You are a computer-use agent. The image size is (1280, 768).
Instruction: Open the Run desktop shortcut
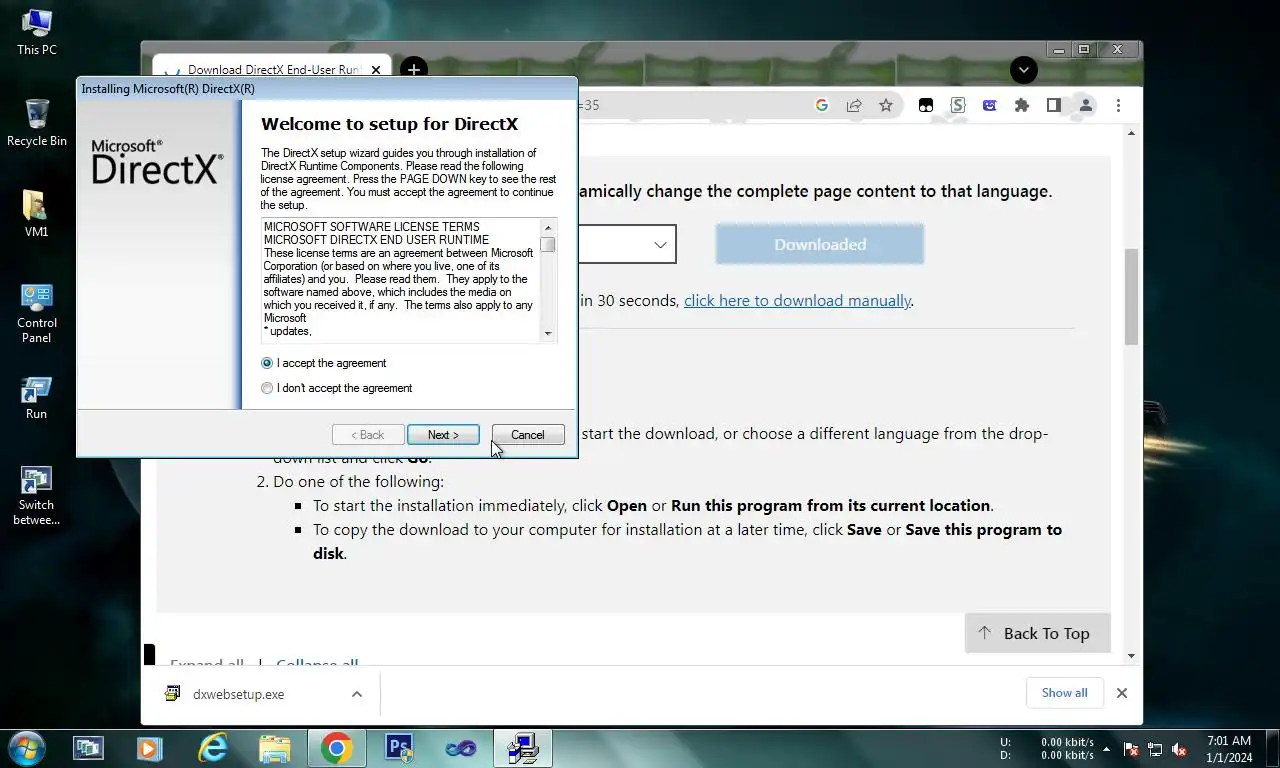pyautogui.click(x=37, y=398)
